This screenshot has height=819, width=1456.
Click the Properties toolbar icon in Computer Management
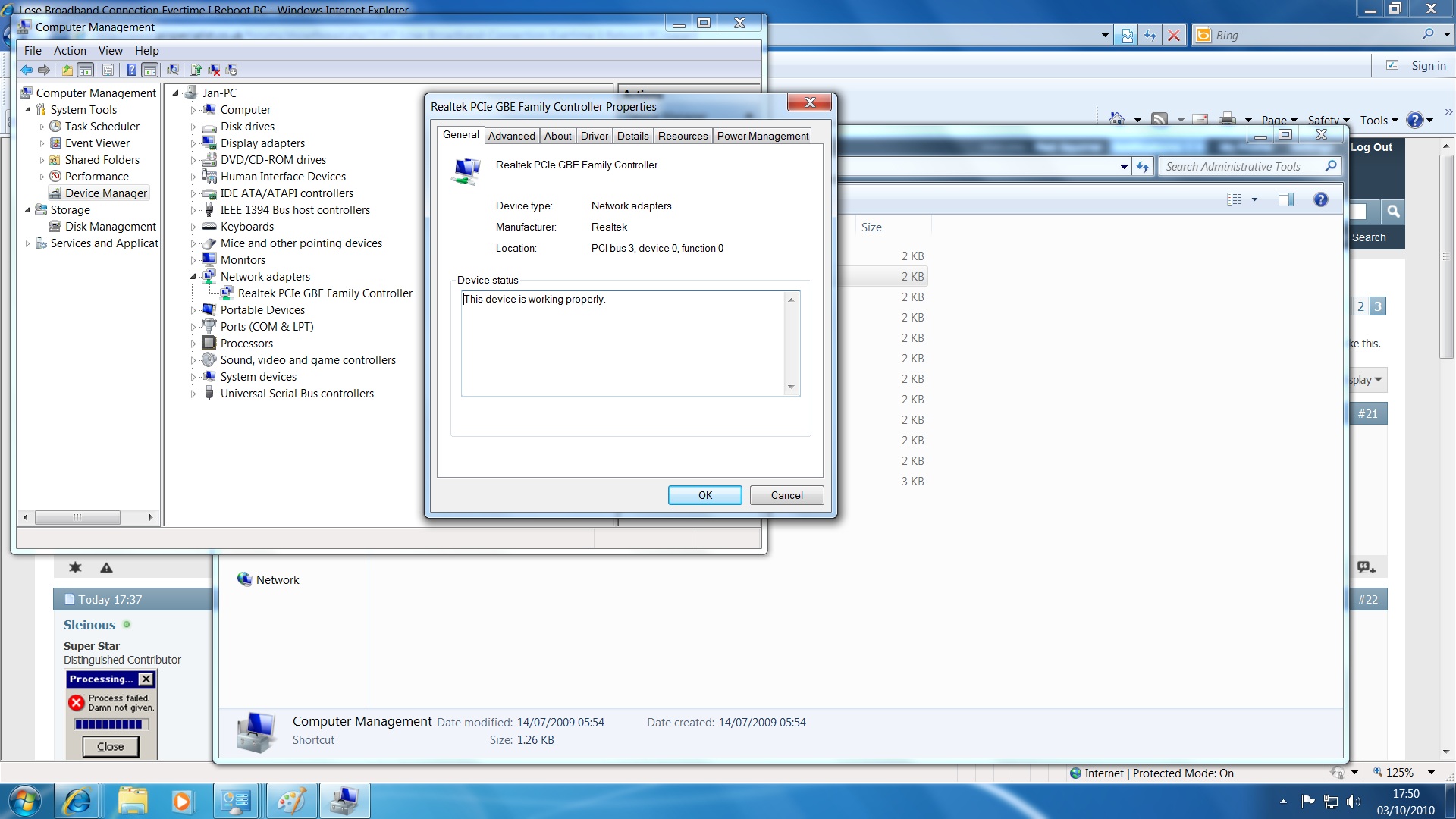point(108,70)
